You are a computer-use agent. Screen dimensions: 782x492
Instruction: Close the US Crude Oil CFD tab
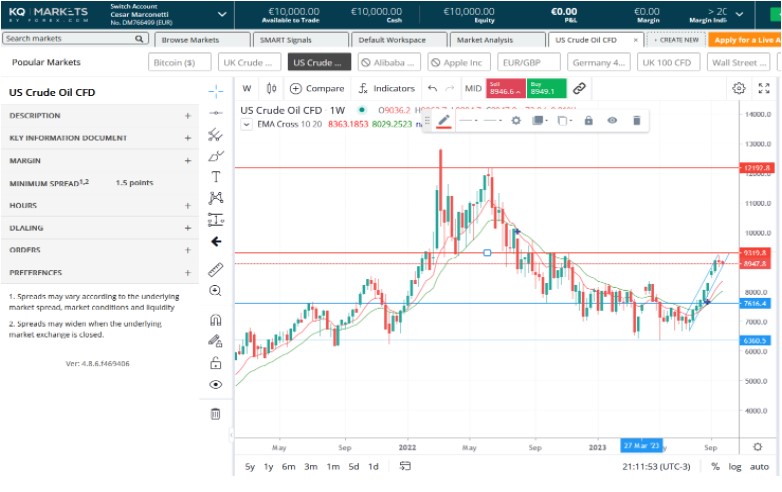635,40
